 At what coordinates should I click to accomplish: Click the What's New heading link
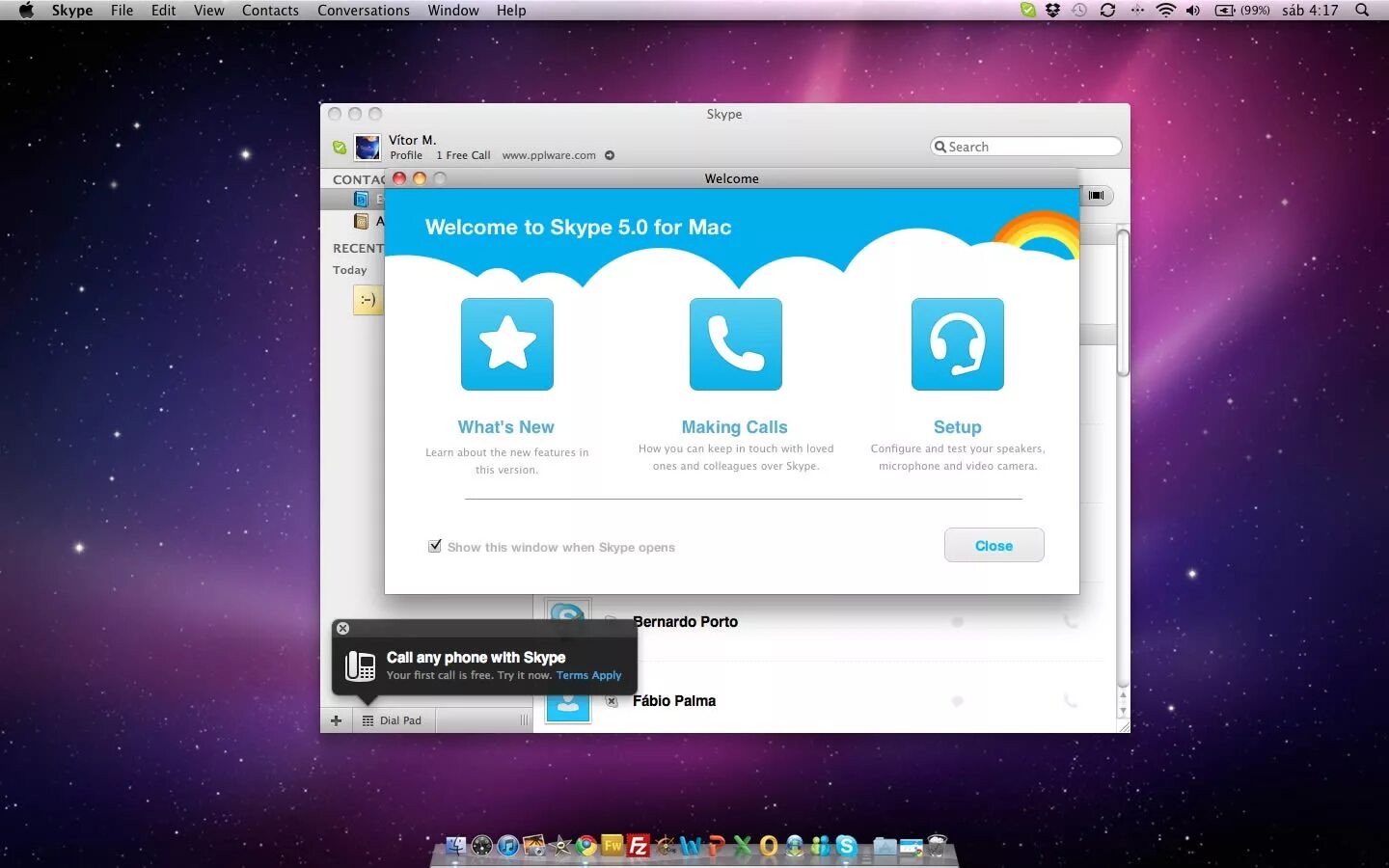coord(506,427)
